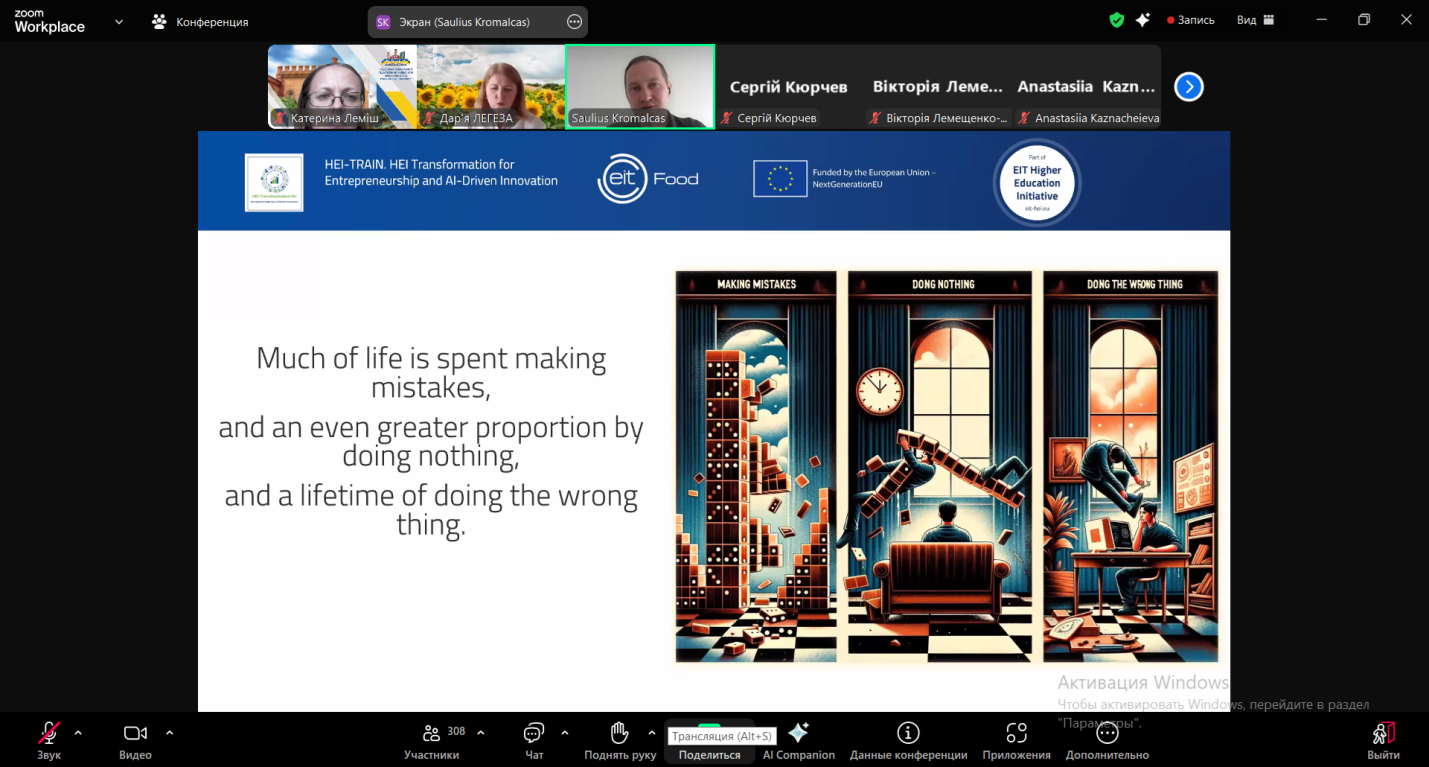
Task: Click the Doing Nothing illustration panel
Action: click(x=941, y=466)
